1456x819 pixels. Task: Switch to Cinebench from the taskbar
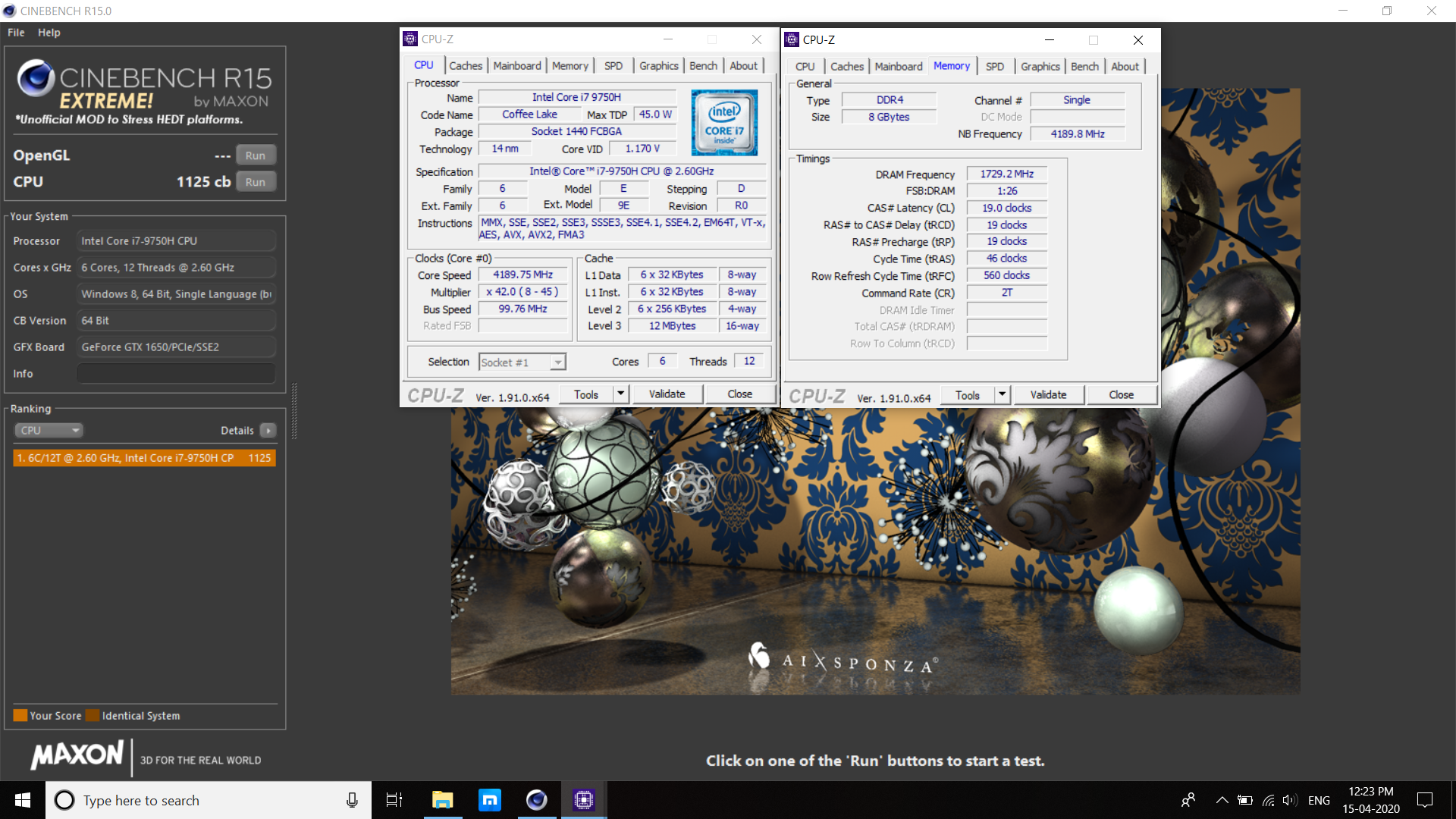coord(537,800)
